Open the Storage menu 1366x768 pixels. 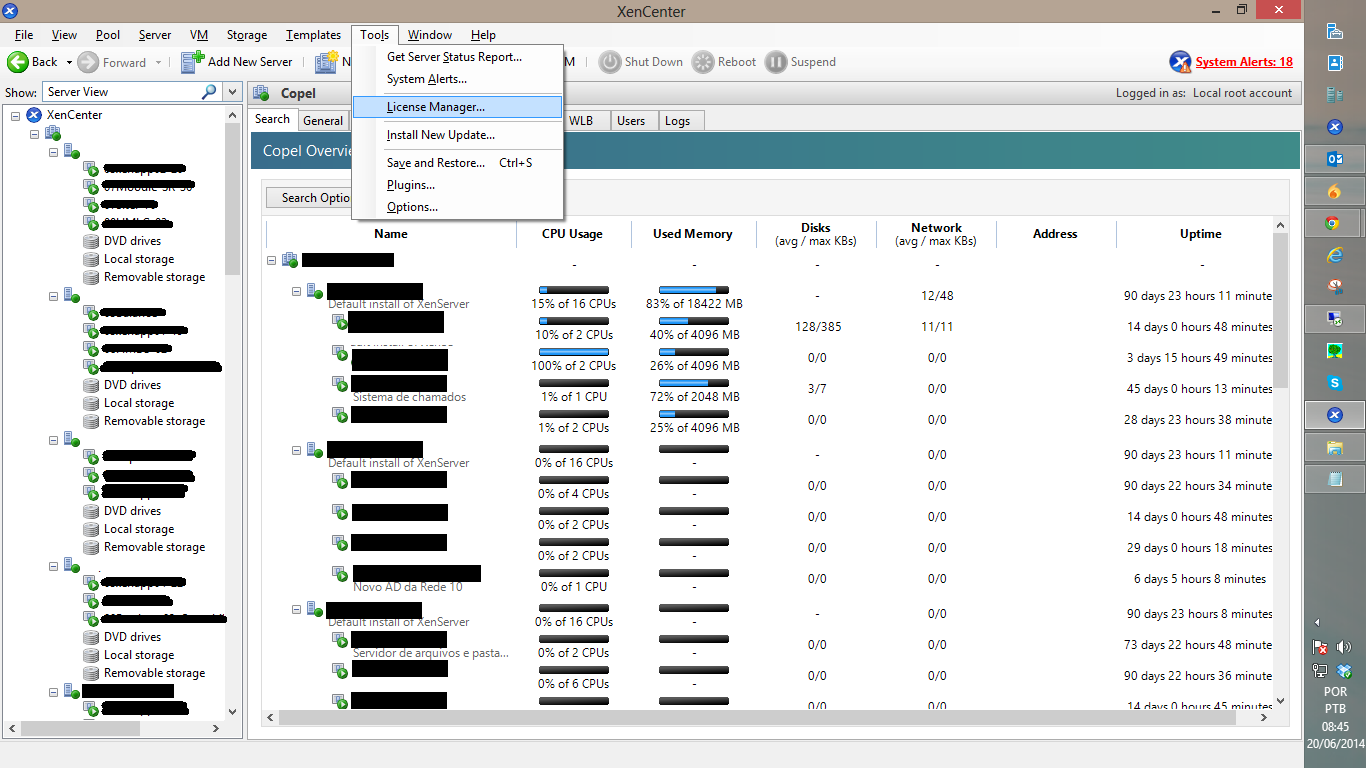point(247,35)
